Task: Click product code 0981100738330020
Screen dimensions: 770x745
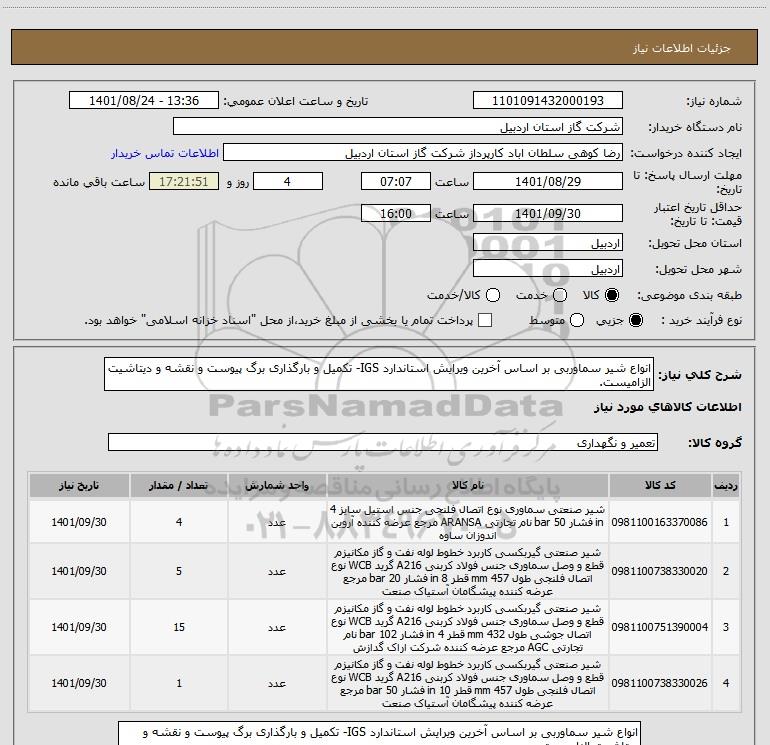Action: 660,571
